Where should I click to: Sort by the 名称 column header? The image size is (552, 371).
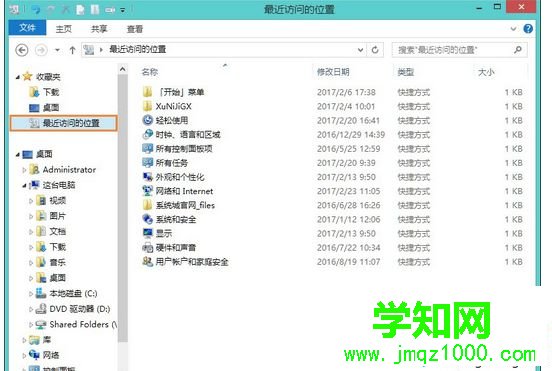pos(150,72)
